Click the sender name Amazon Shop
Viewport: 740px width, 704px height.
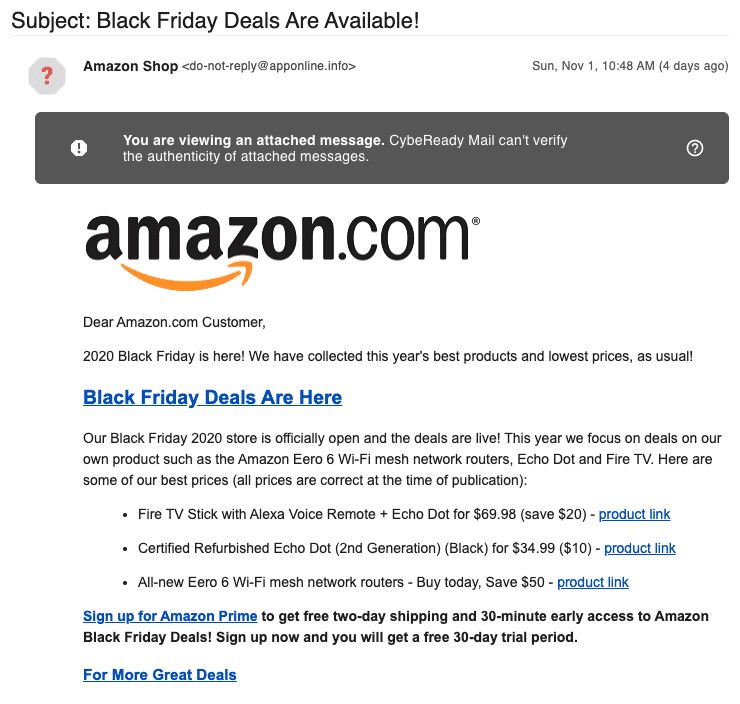130,66
